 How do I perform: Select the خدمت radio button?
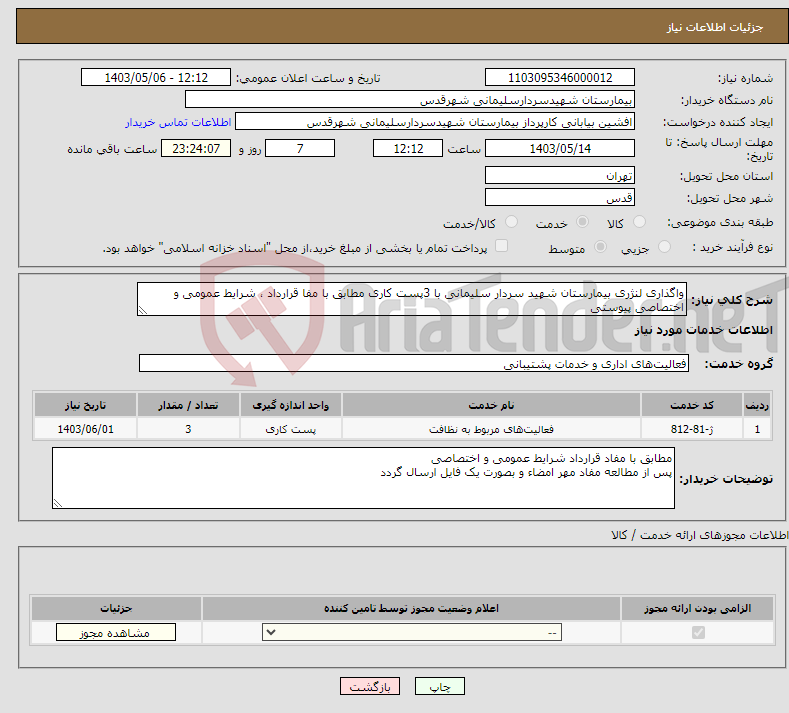[582, 222]
